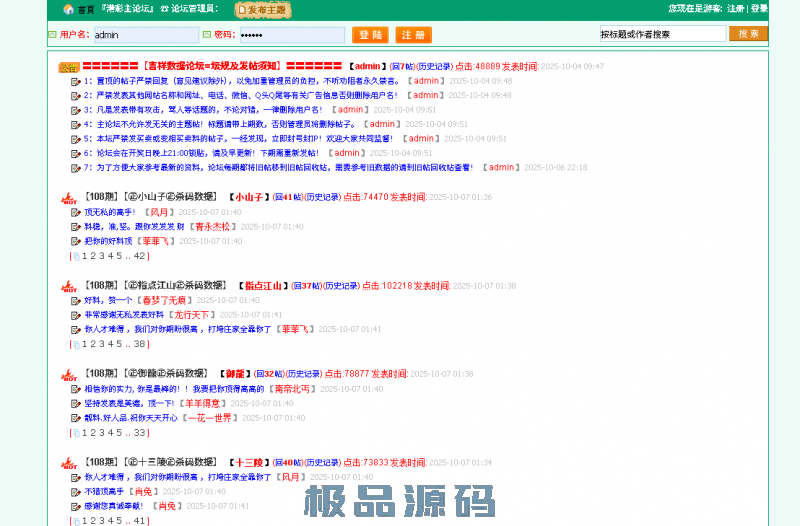Open 历史记录 for 小山子 thread
This screenshot has width=800, height=526.
[322, 197]
